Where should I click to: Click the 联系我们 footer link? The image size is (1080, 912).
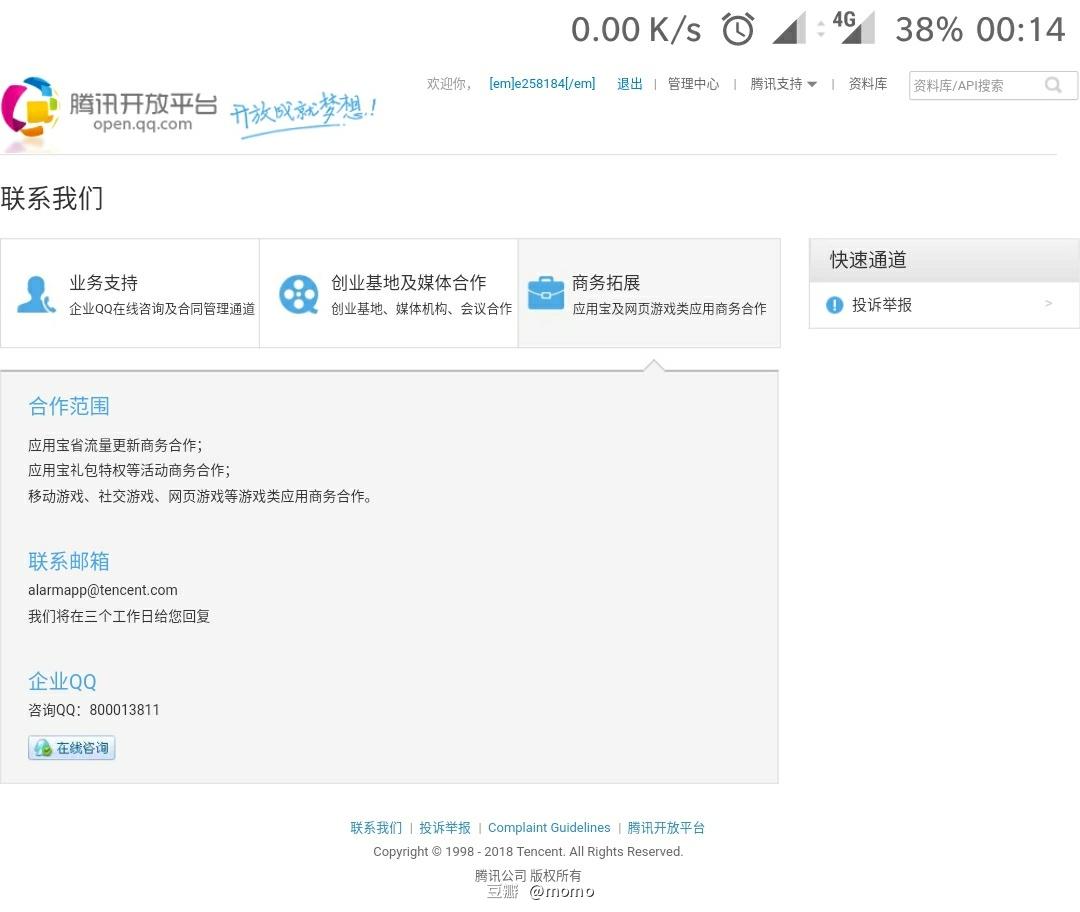[375, 827]
